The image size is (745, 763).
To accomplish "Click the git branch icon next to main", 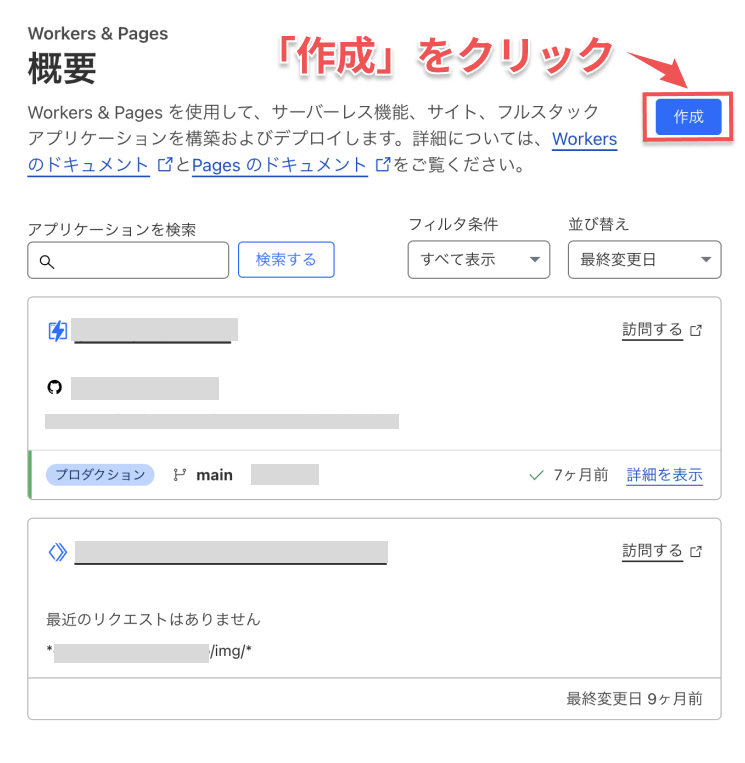I will pyautogui.click(x=180, y=475).
